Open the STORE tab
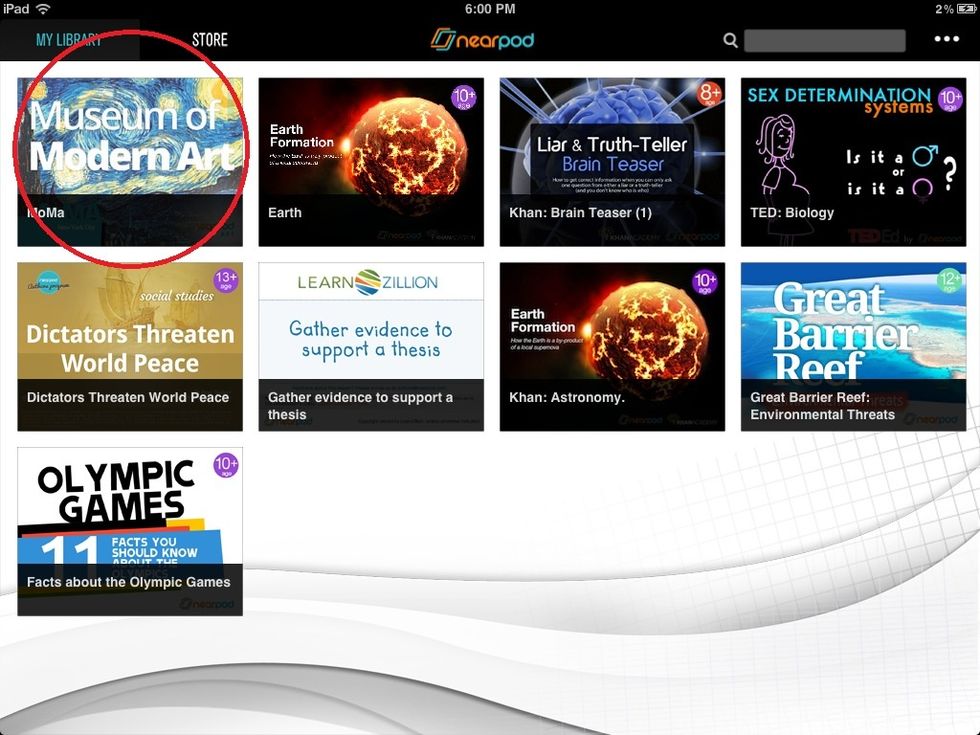This screenshot has width=980, height=735. 210,39
